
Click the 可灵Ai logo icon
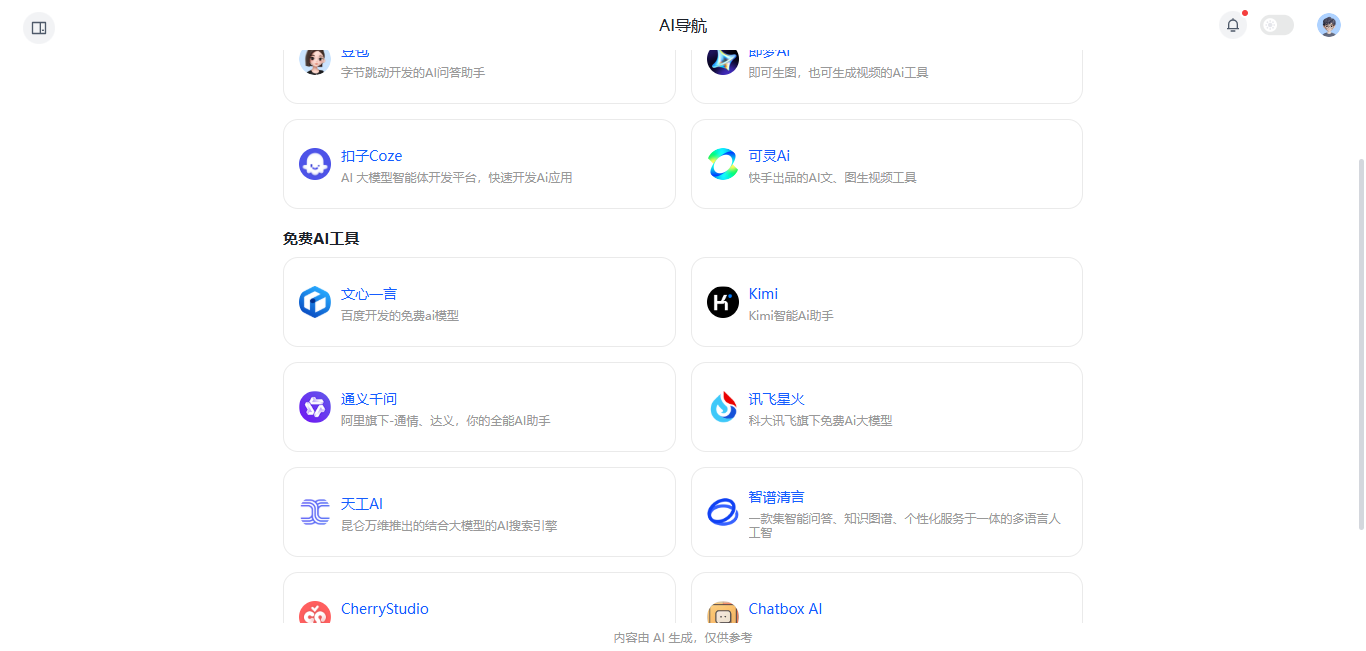point(723,164)
